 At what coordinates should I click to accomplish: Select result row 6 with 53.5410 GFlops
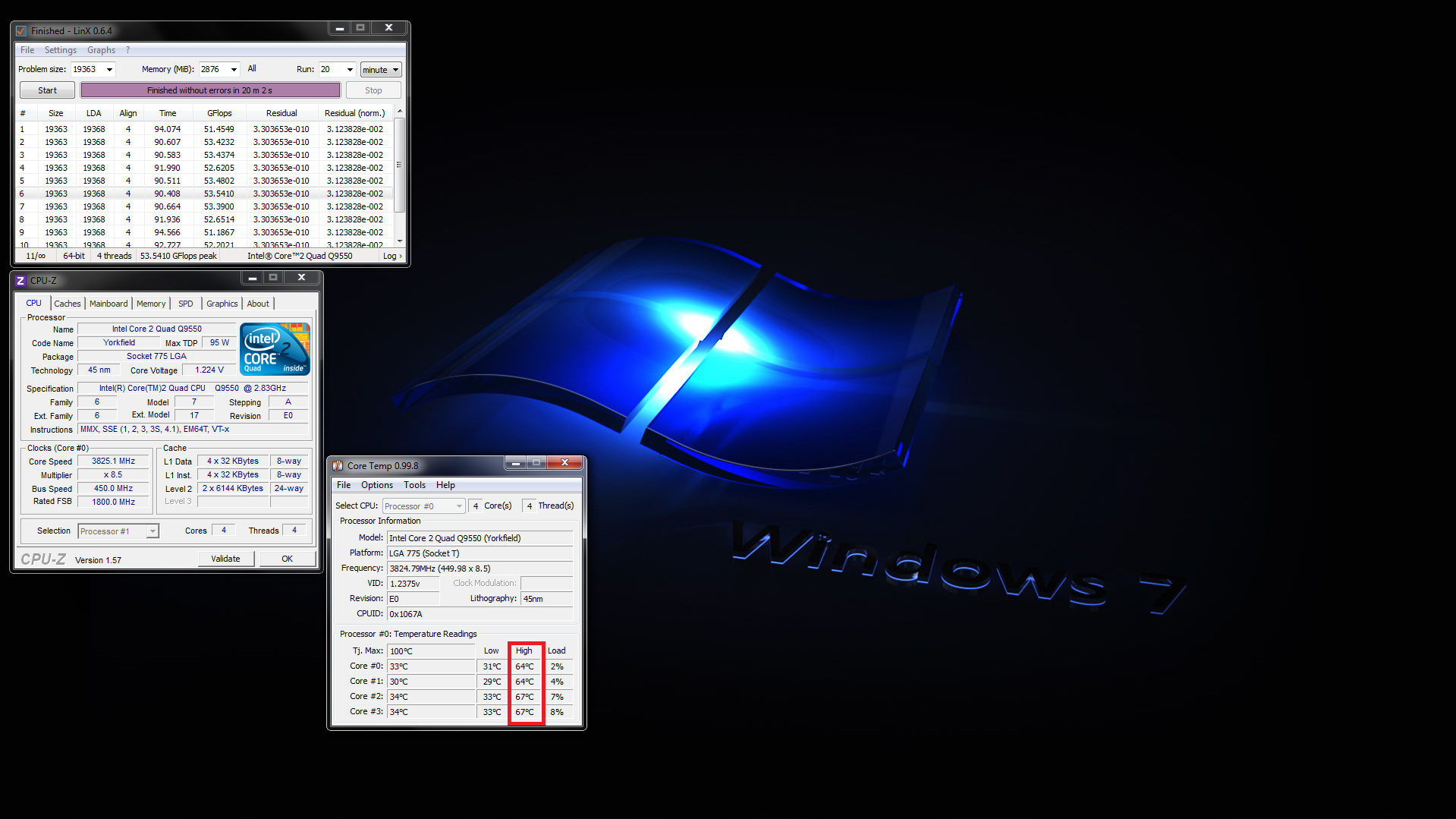click(x=204, y=194)
